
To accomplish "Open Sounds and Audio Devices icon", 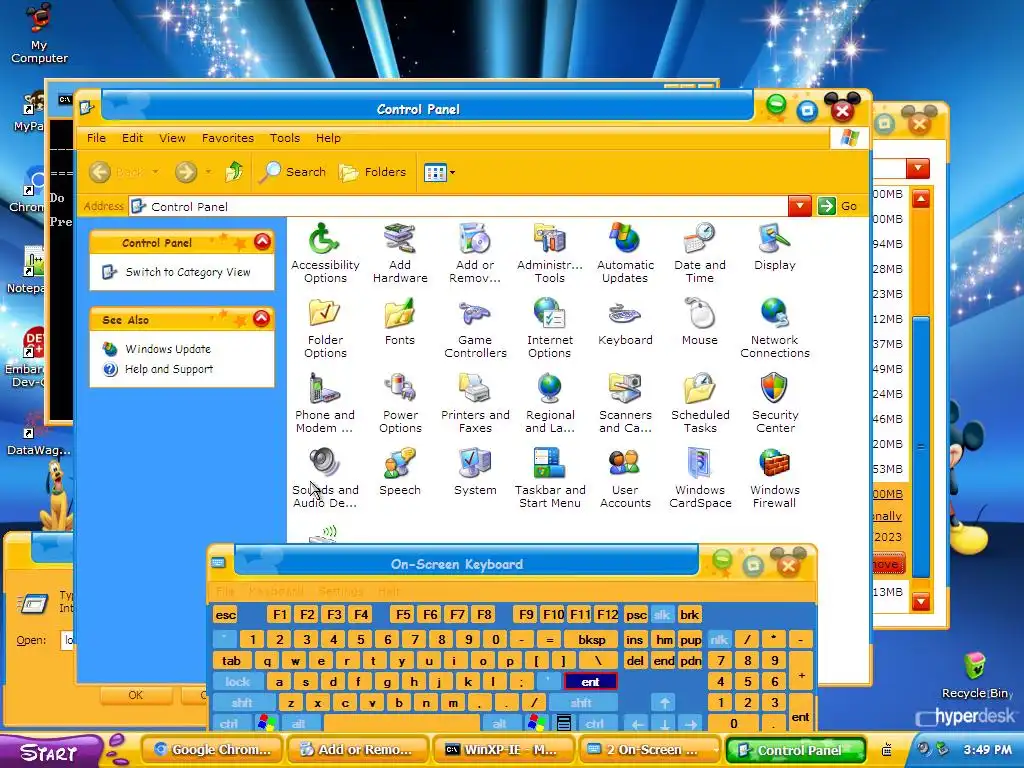I will (325, 479).
